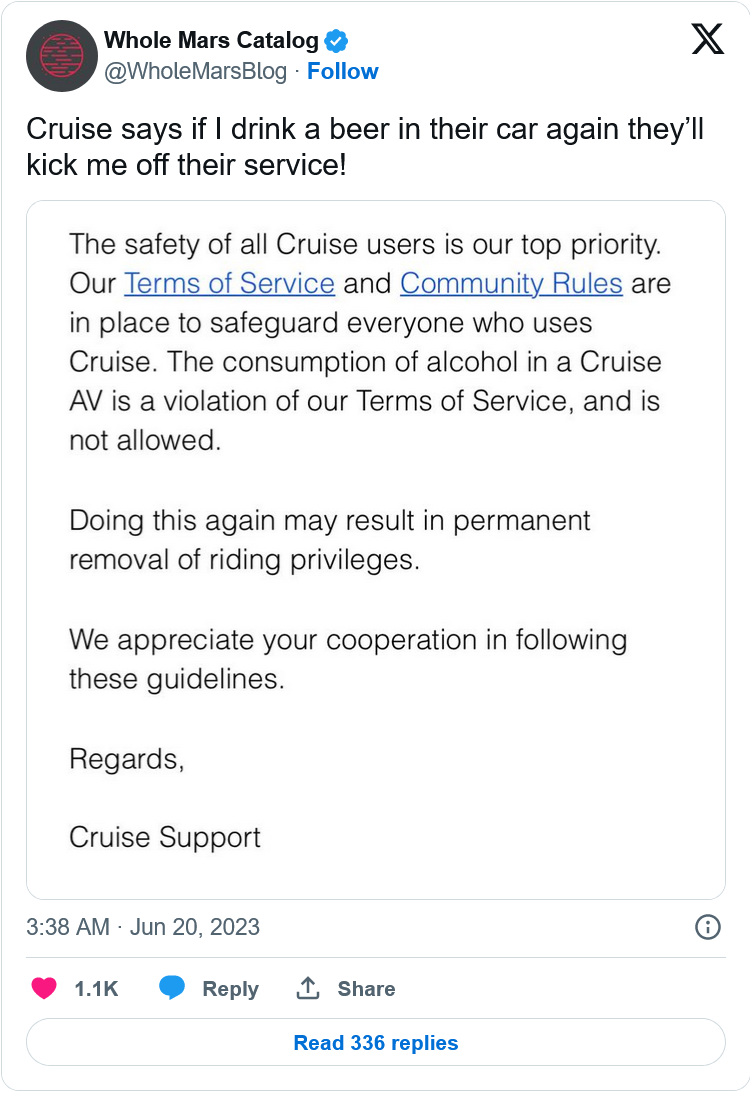The width and height of the screenshot is (750, 1120).
Task: Open the embedded Cruise Support email image
Action: tap(376, 549)
